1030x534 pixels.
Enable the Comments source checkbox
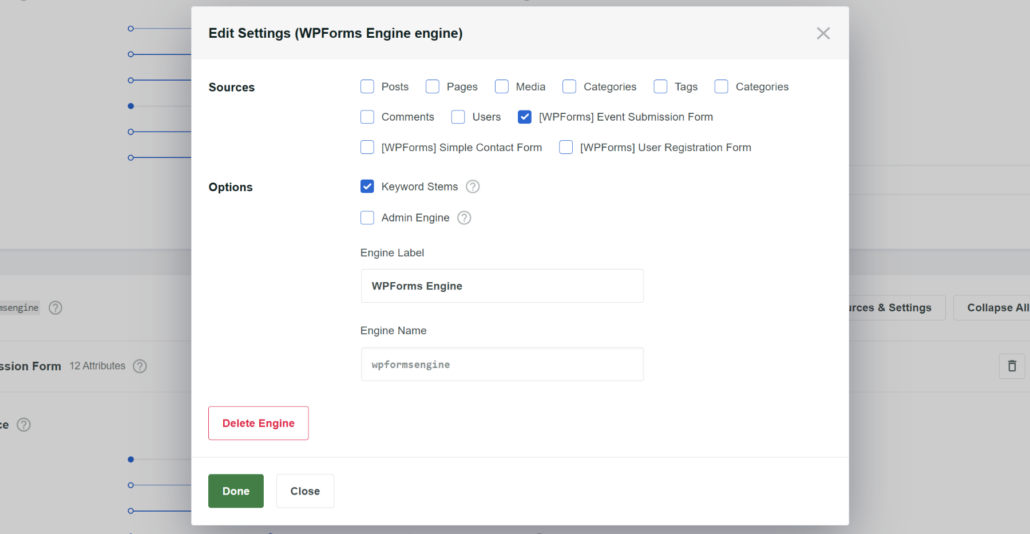(x=367, y=117)
